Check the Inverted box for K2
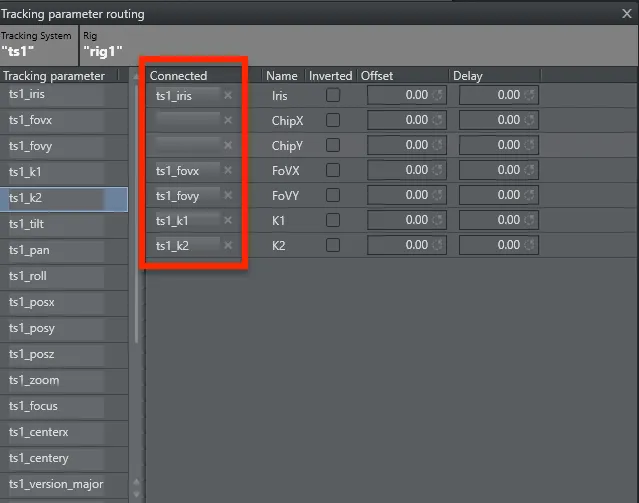Image resolution: width=639 pixels, height=503 pixels. pyautogui.click(x=333, y=245)
